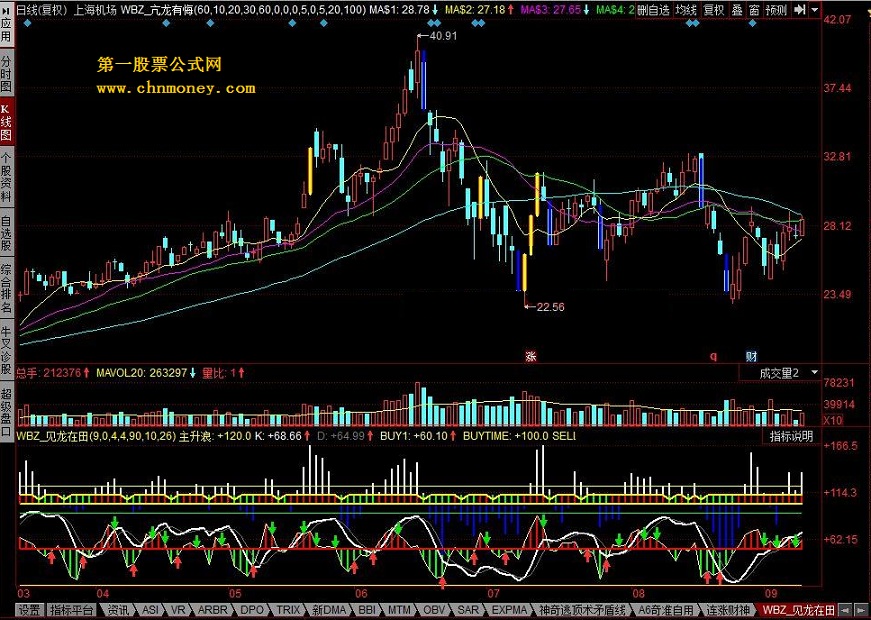The height and width of the screenshot is (620, 871).
Task: Open the 应用 sidebar tab
Action: (x=6, y=24)
